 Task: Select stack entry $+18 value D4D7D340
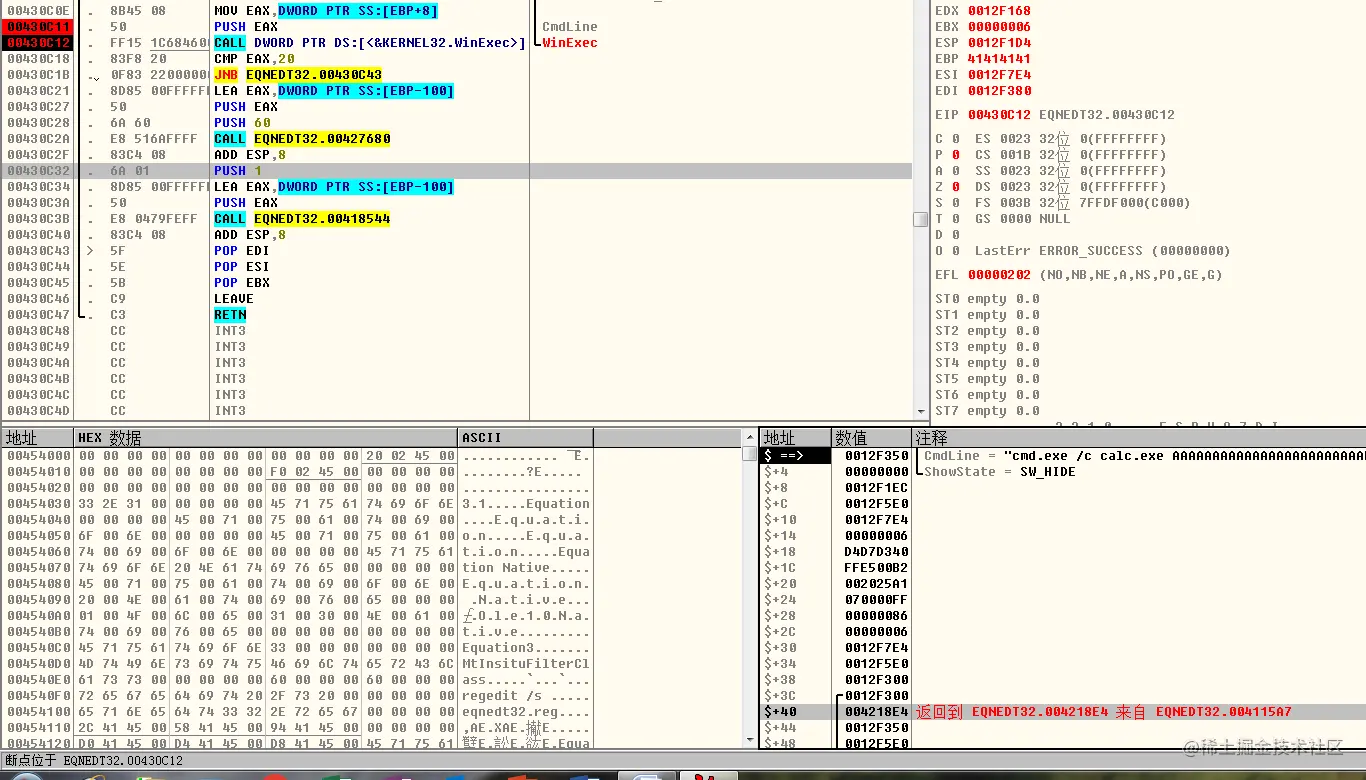(x=836, y=552)
